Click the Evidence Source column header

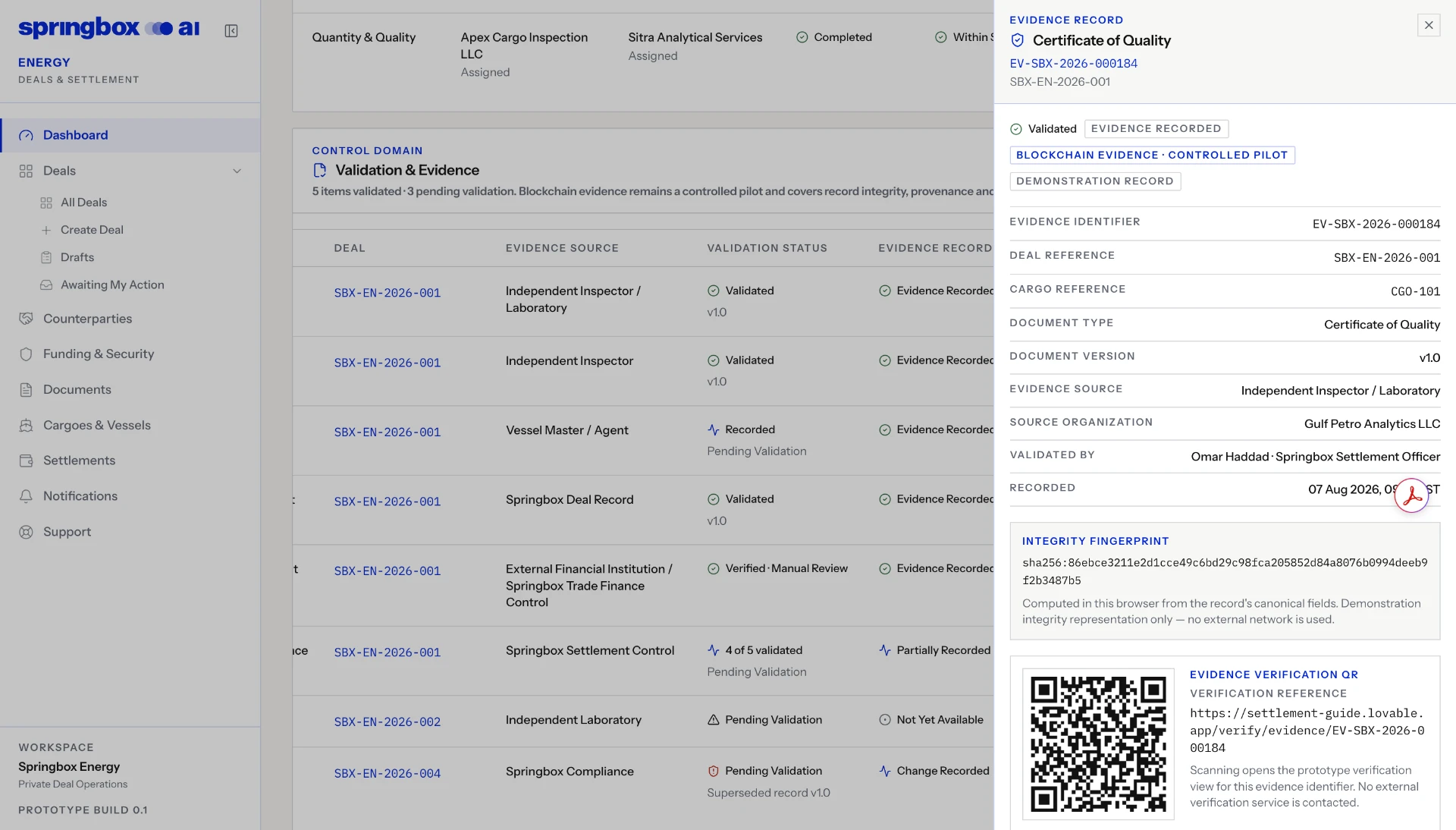click(x=562, y=248)
